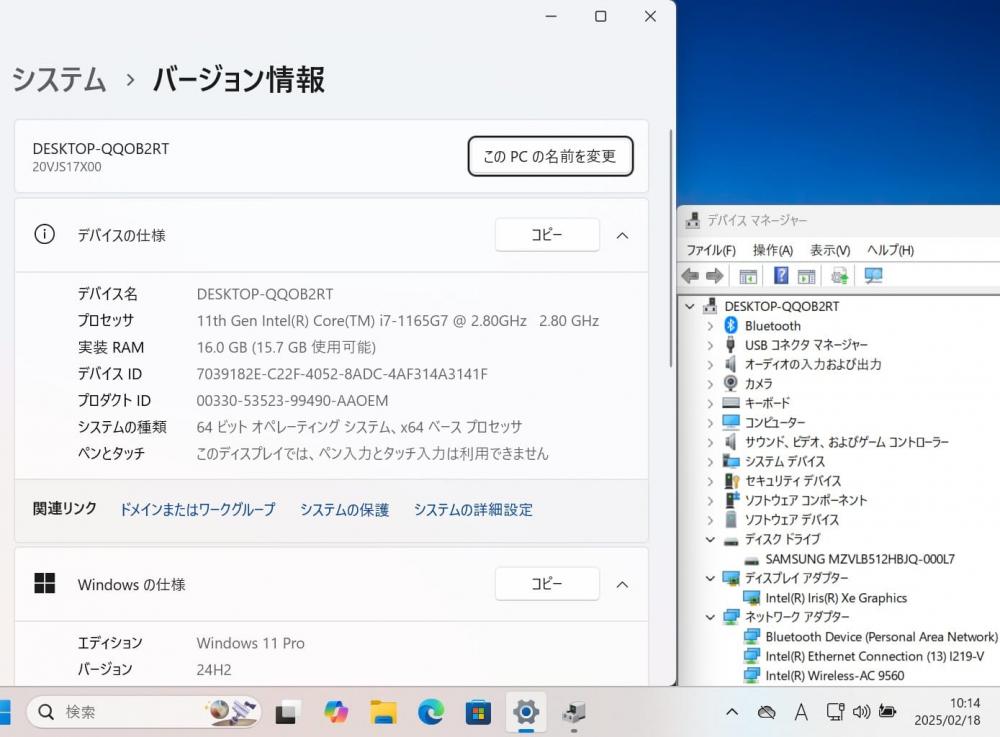Collapse the ネットワーク アダプター node
1000x737 pixels.
tap(710, 617)
